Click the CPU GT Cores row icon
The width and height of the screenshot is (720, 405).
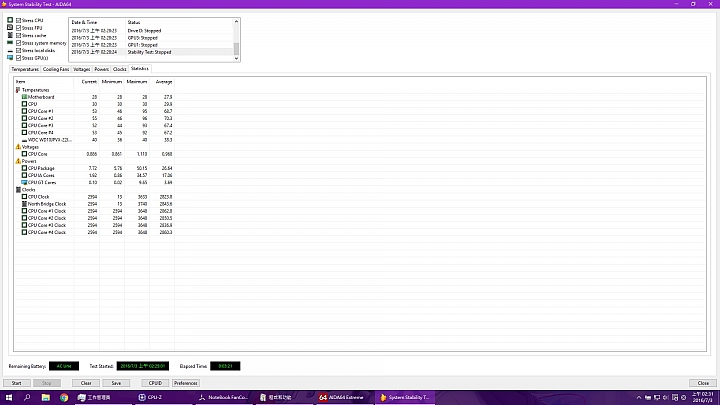(x=24, y=182)
